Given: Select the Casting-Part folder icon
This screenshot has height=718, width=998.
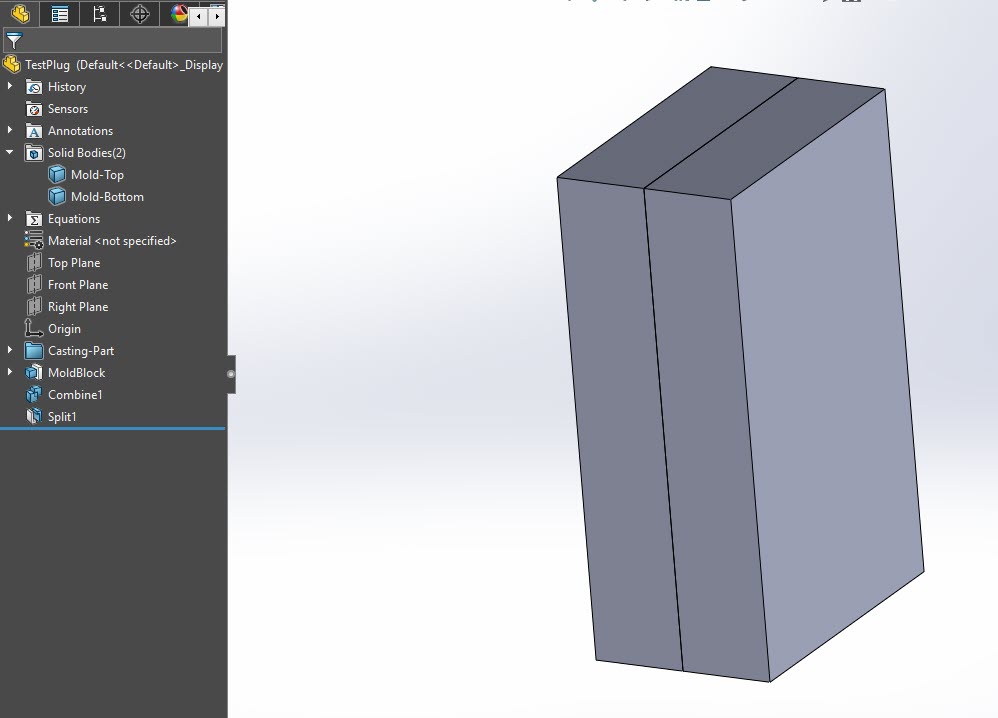Looking at the screenshot, I should 34,351.
